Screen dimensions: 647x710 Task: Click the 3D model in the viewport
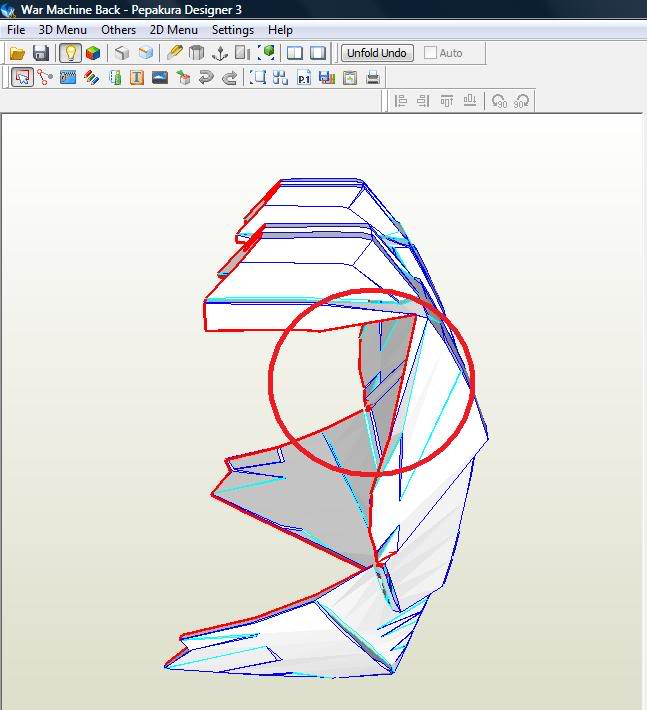[327, 428]
